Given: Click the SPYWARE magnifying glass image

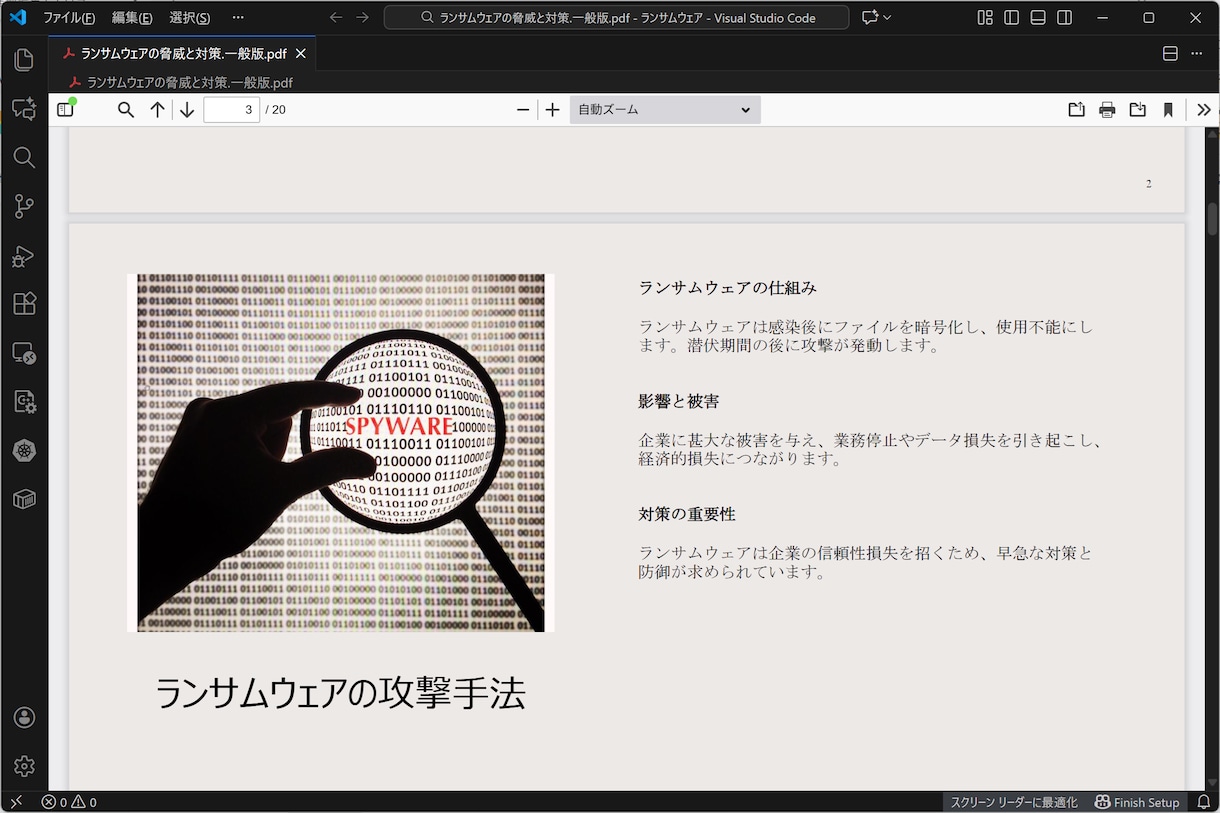Looking at the screenshot, I should [x=341, y=453].
